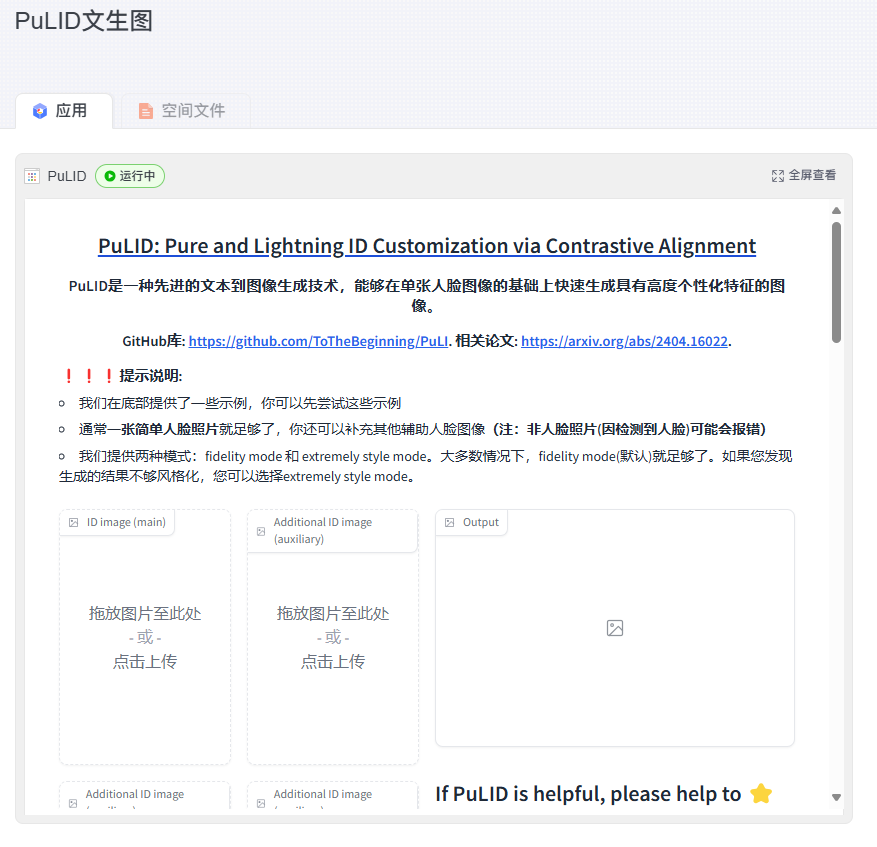Open the 空间文件 tab
Screen dimensions: 877x847
[x=183, y=111]
